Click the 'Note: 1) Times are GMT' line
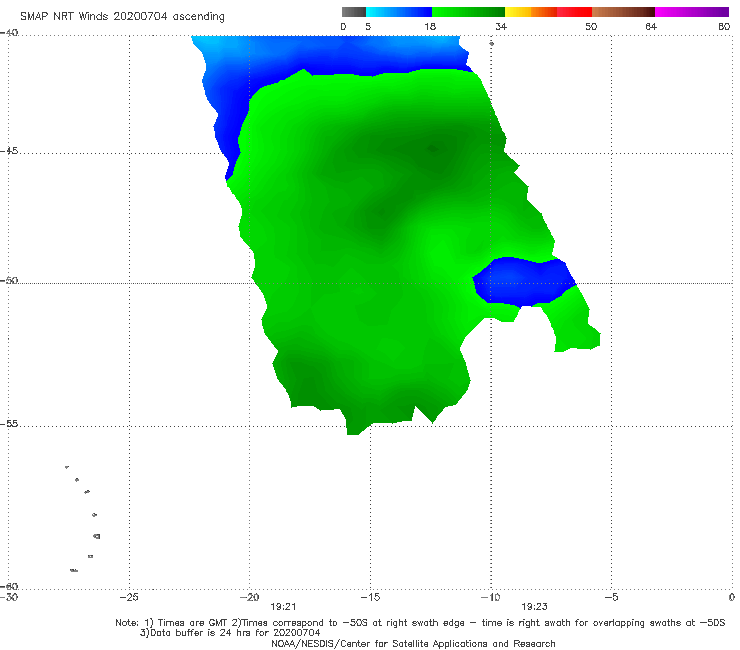The height and width of the screenshot is (650, 740). pyautogui.click(x=420, y=623)
